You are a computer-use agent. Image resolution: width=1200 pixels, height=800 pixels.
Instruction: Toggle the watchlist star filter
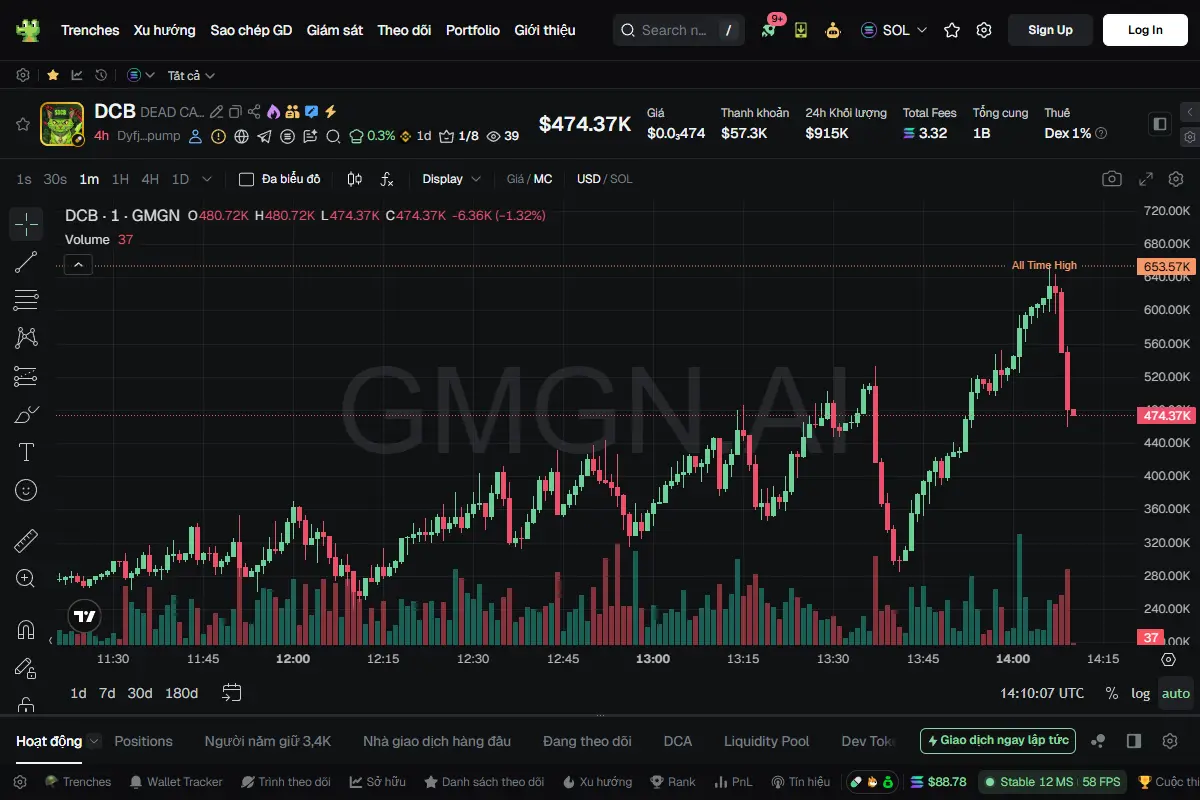pyautogui.click(x=53, y=75)
